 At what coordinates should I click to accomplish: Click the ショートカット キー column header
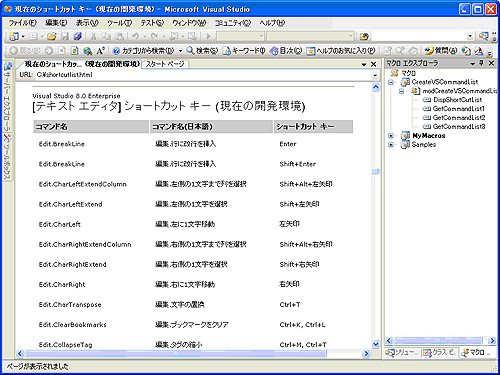pyautogui.click(x=313, y=127)
